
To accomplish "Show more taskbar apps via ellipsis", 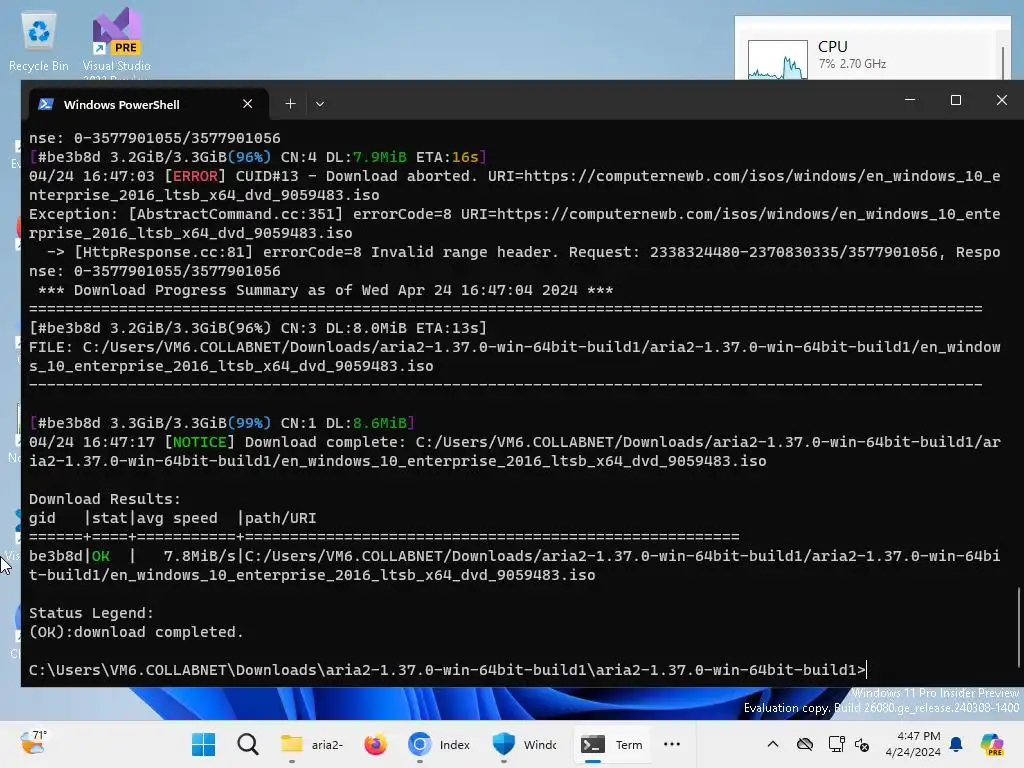I will (672, 744).
